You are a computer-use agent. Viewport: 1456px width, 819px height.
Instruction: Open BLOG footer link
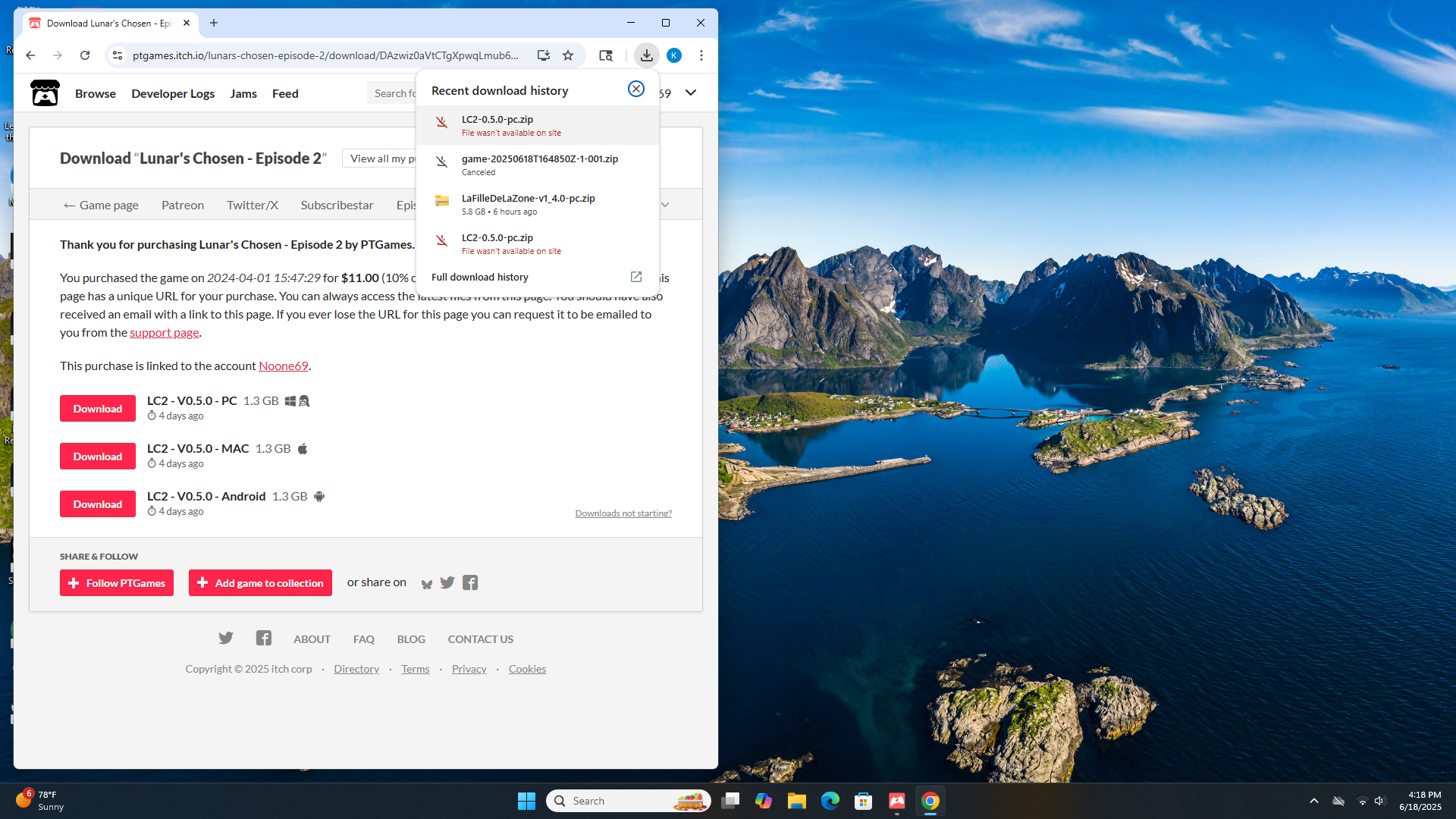pyautogui.click(x=411, y=639)
